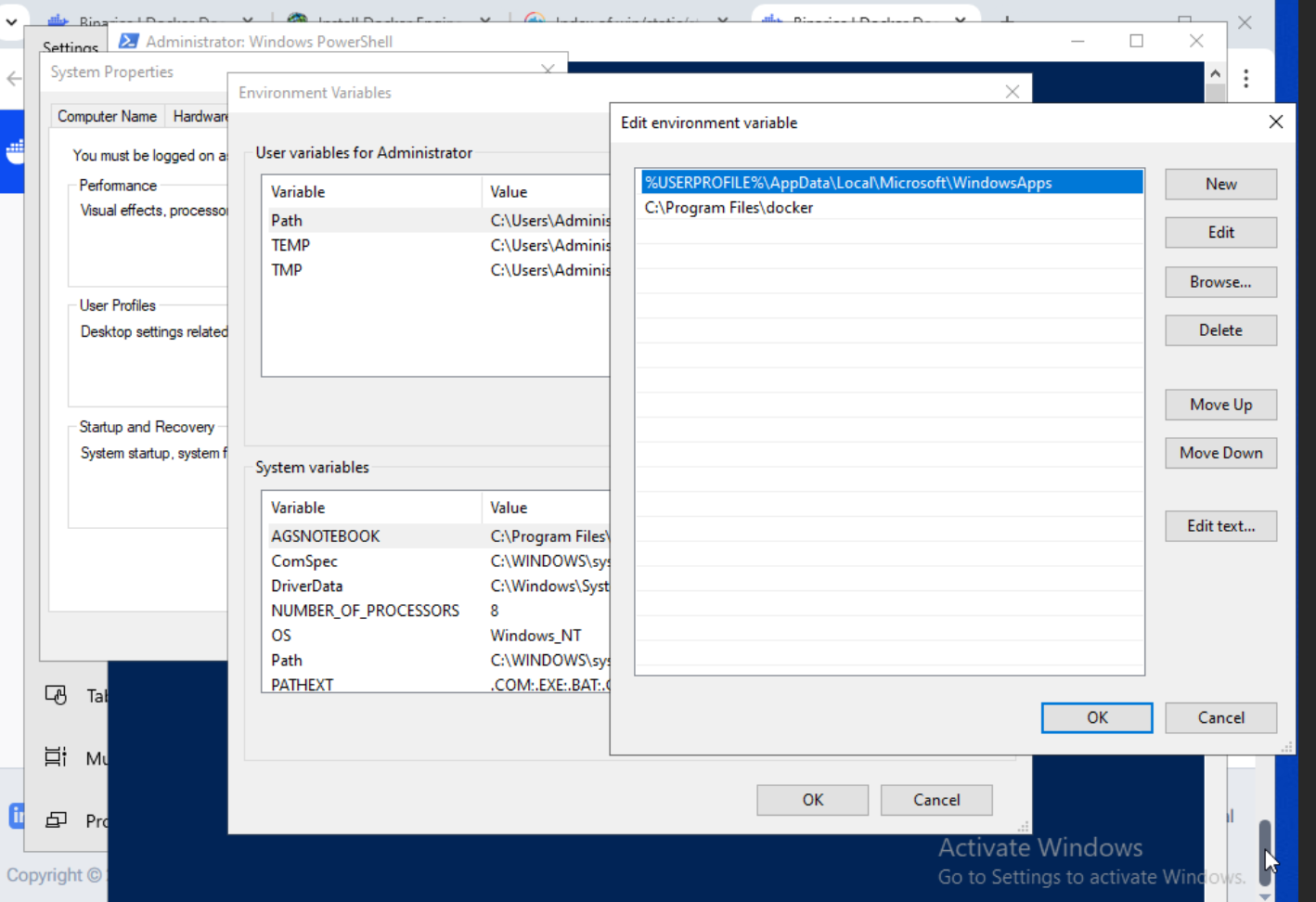The width and height of the screenshot is (1316, 902).
Task: Delete the selected path entry
Action: (1220, 330)
